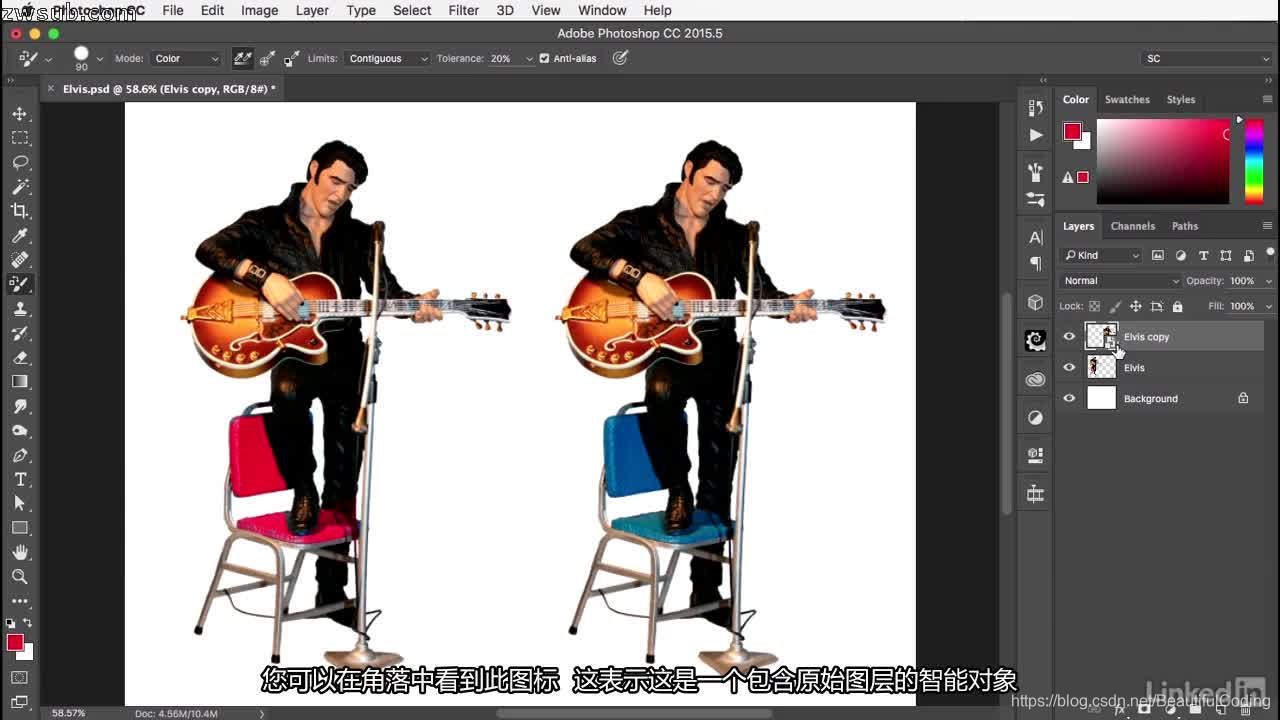This screenshot has width=1280, height=720.
Task: Switch to the Channels tab
Action: coord(1132,226)
